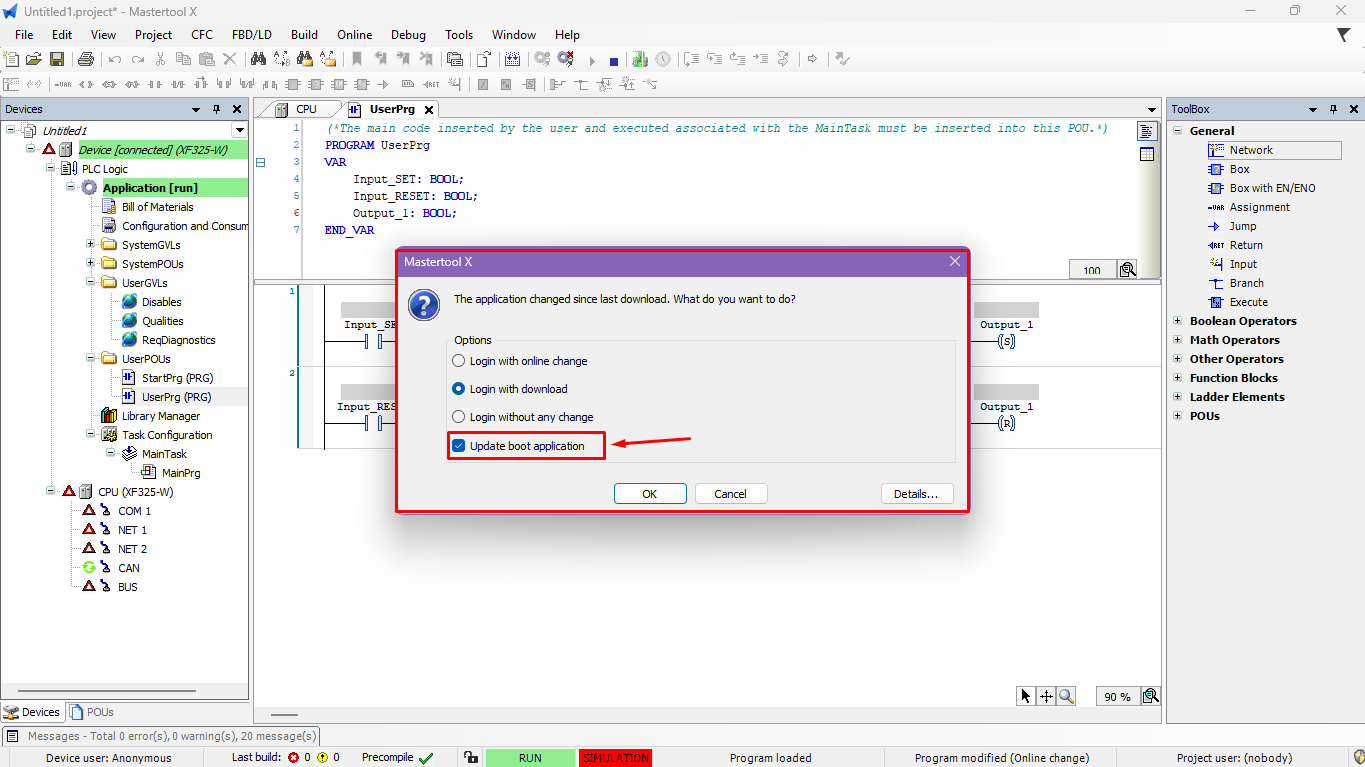Click the Print icon in toolbar

click(86, 60)
